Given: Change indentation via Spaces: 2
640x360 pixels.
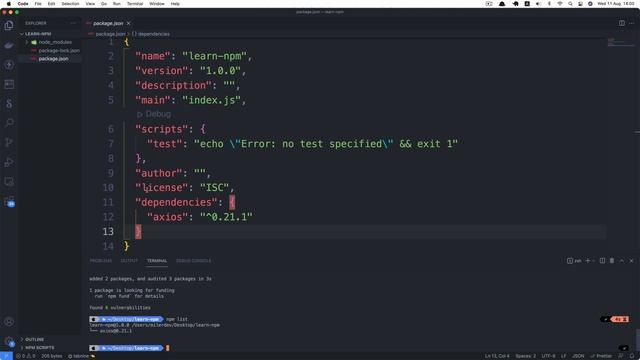Looking at the screenshot, I should click(x=525, y=356).
